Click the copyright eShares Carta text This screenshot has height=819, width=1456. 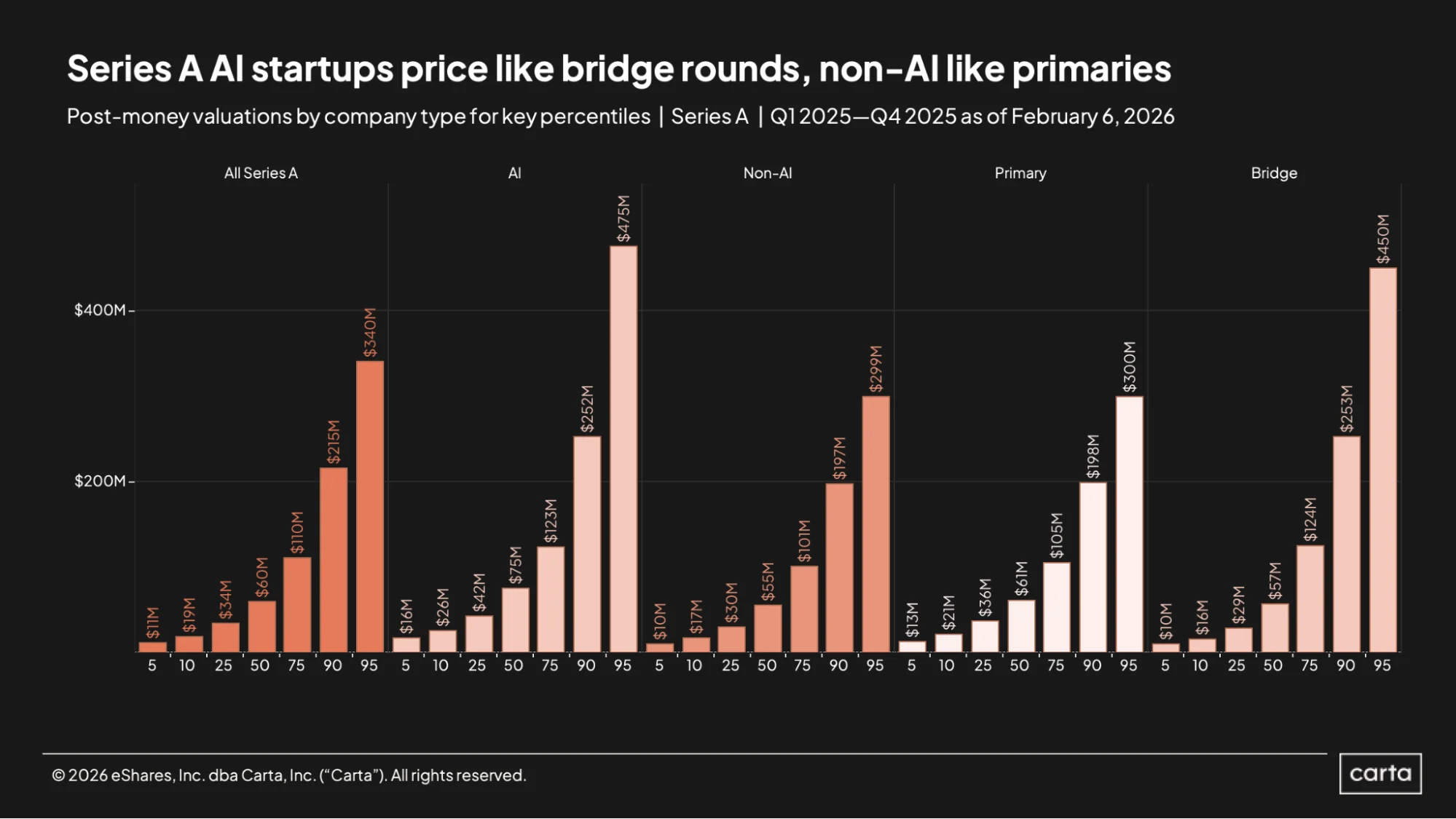click(x=288, y=775)
